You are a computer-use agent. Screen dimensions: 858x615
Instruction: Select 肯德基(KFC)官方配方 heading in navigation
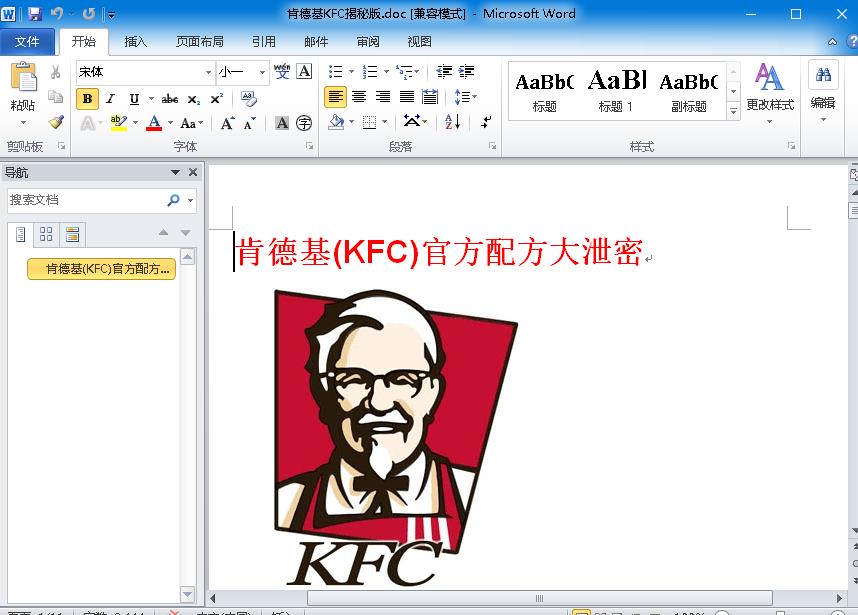coord(102,269)
